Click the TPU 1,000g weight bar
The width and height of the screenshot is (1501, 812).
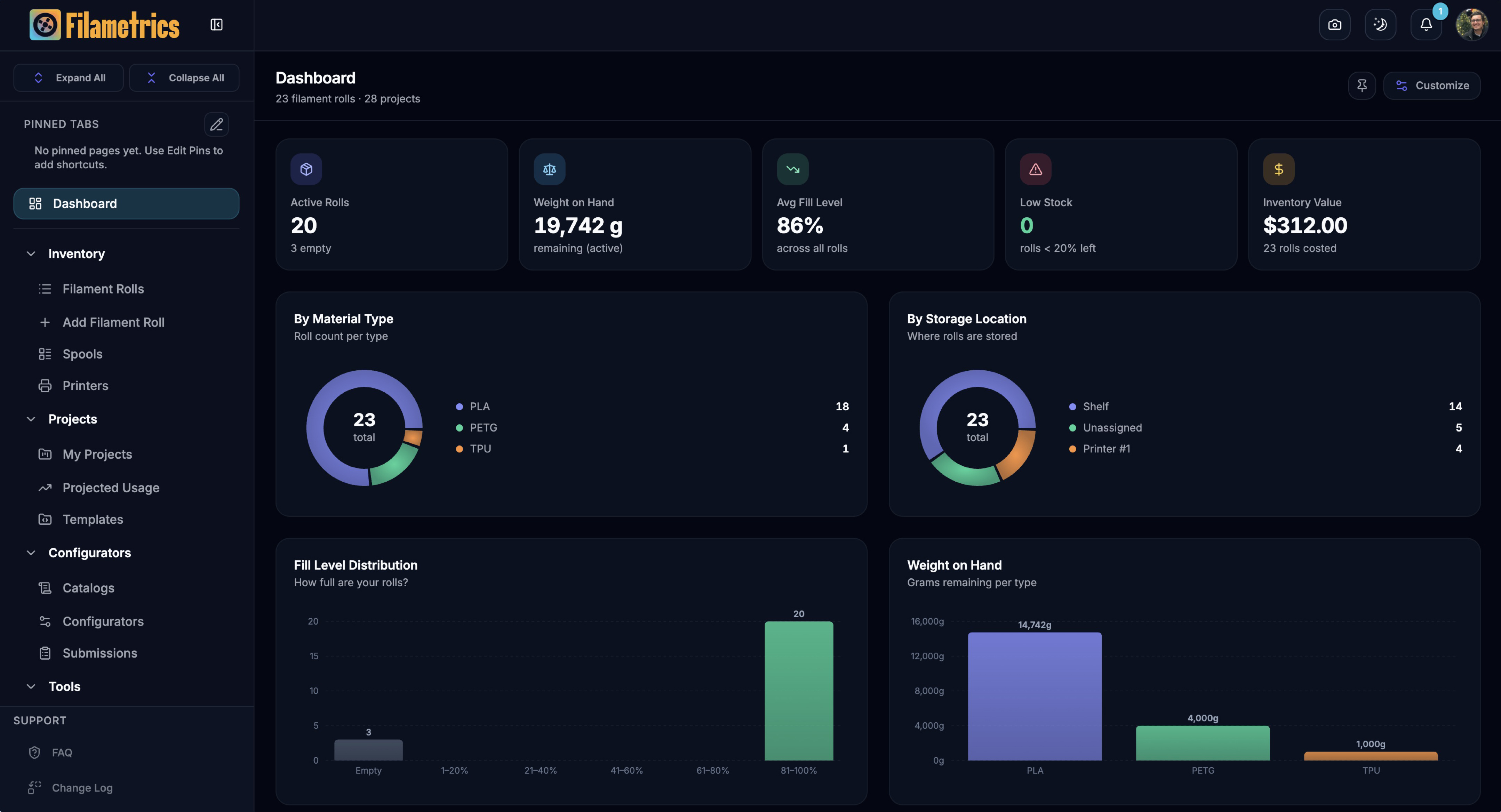click(x=1371, y=756)
